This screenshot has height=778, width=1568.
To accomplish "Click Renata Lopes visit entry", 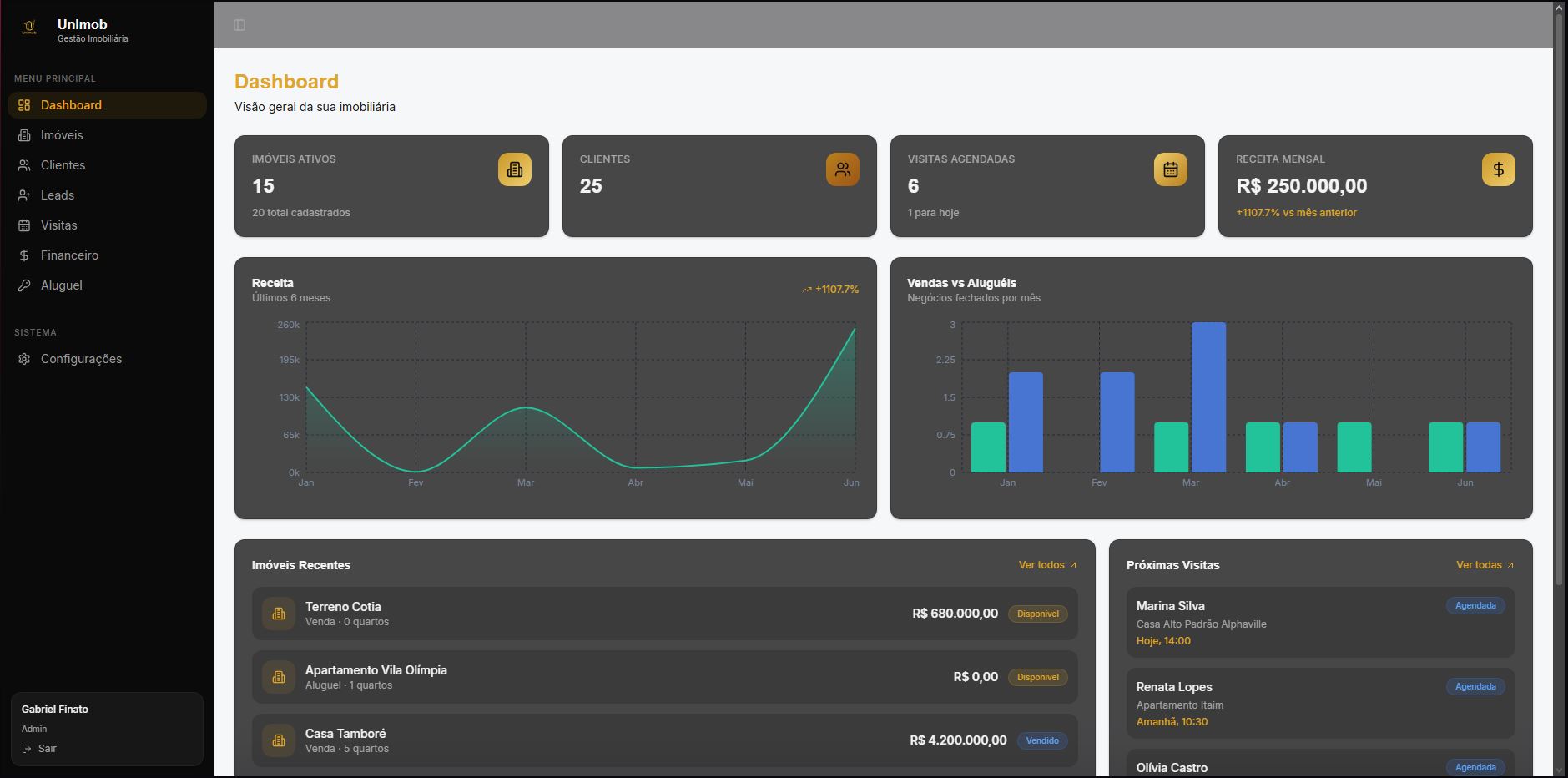I will tap(1321, 703).
